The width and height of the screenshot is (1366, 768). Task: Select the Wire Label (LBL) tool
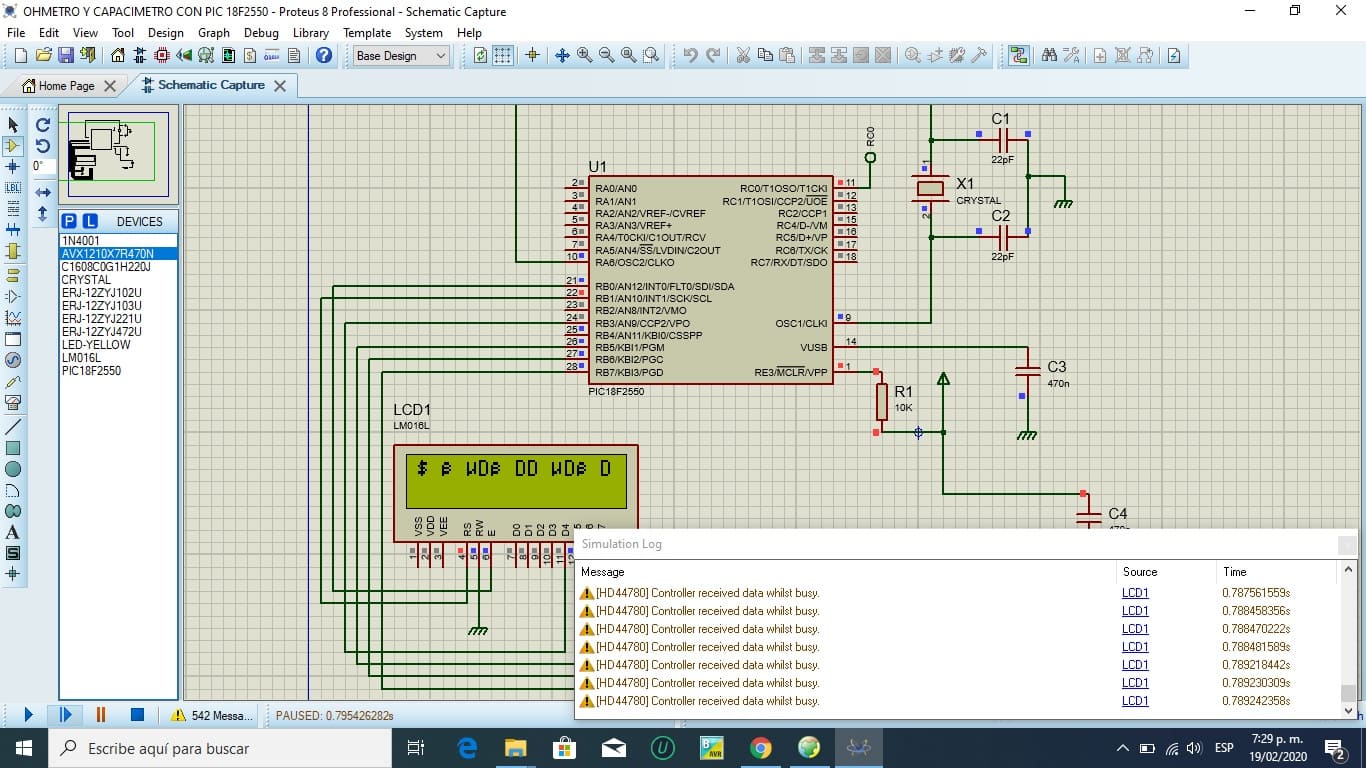click(13, 188)
